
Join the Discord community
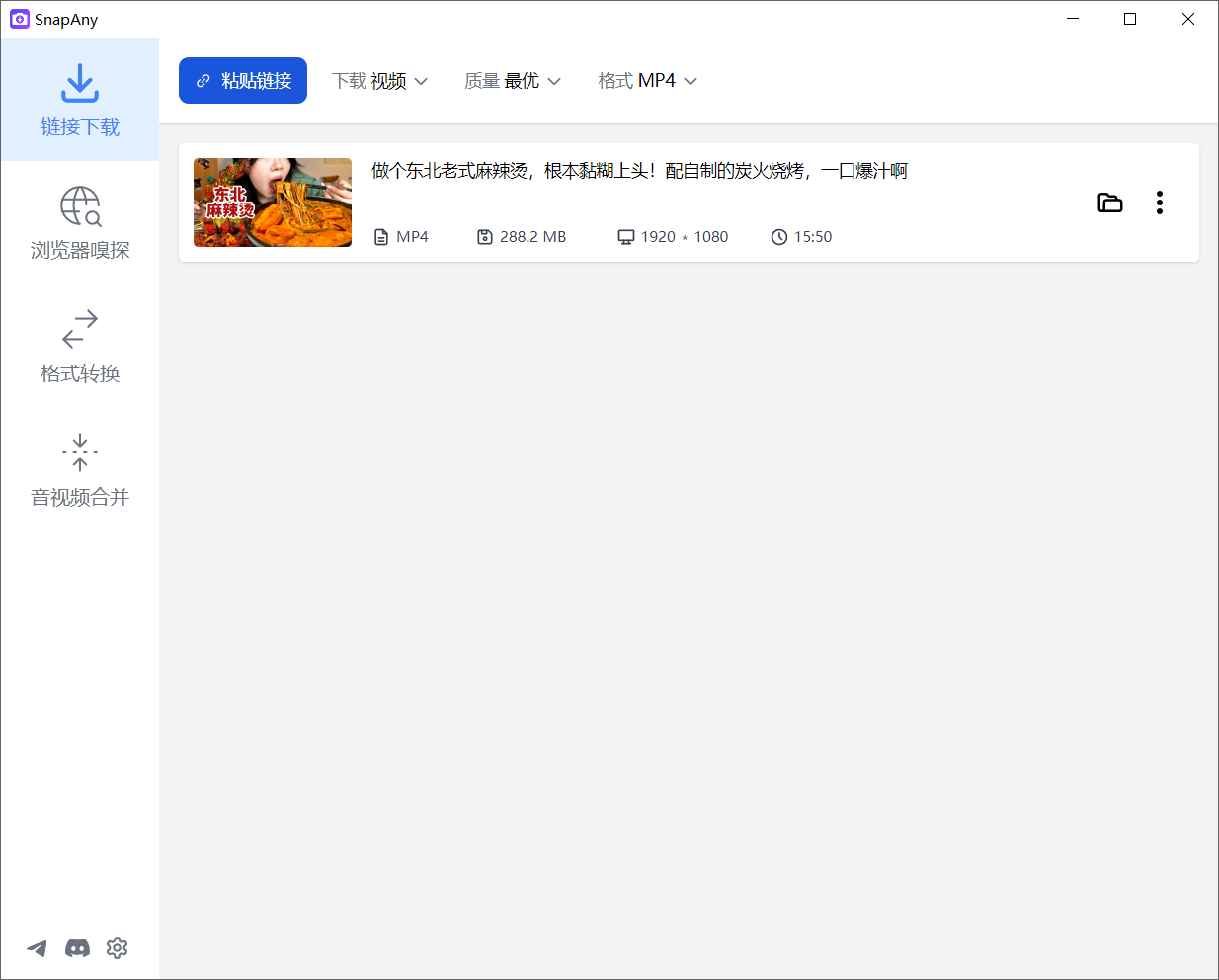pyautogui.click(x=77, y=947)
